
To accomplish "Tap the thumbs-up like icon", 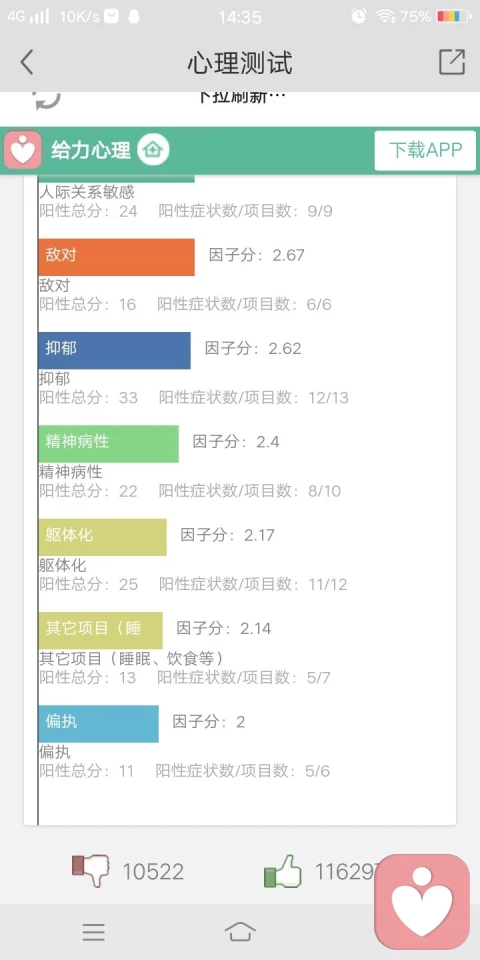I will (x=283, y=872).
